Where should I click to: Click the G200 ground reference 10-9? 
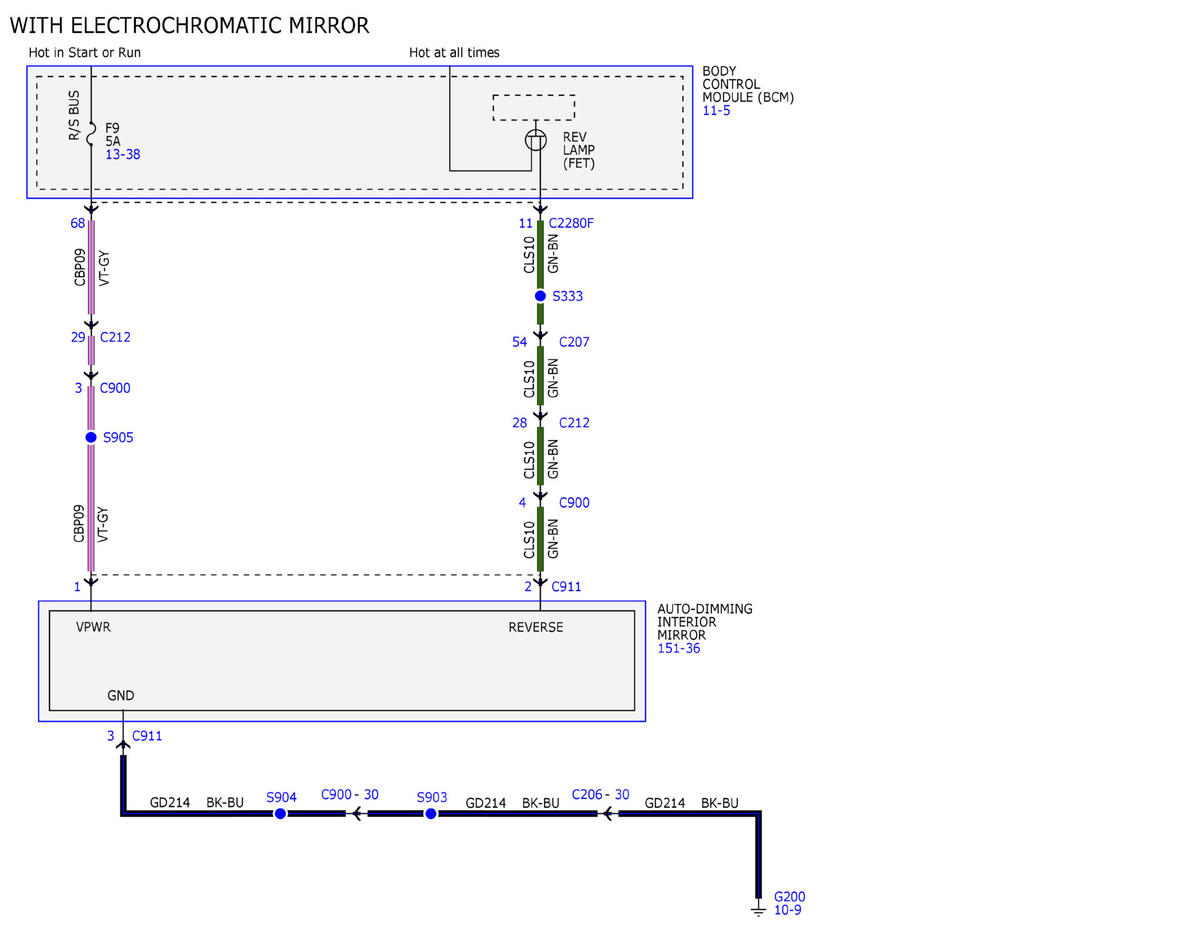[x=788, y=910]
